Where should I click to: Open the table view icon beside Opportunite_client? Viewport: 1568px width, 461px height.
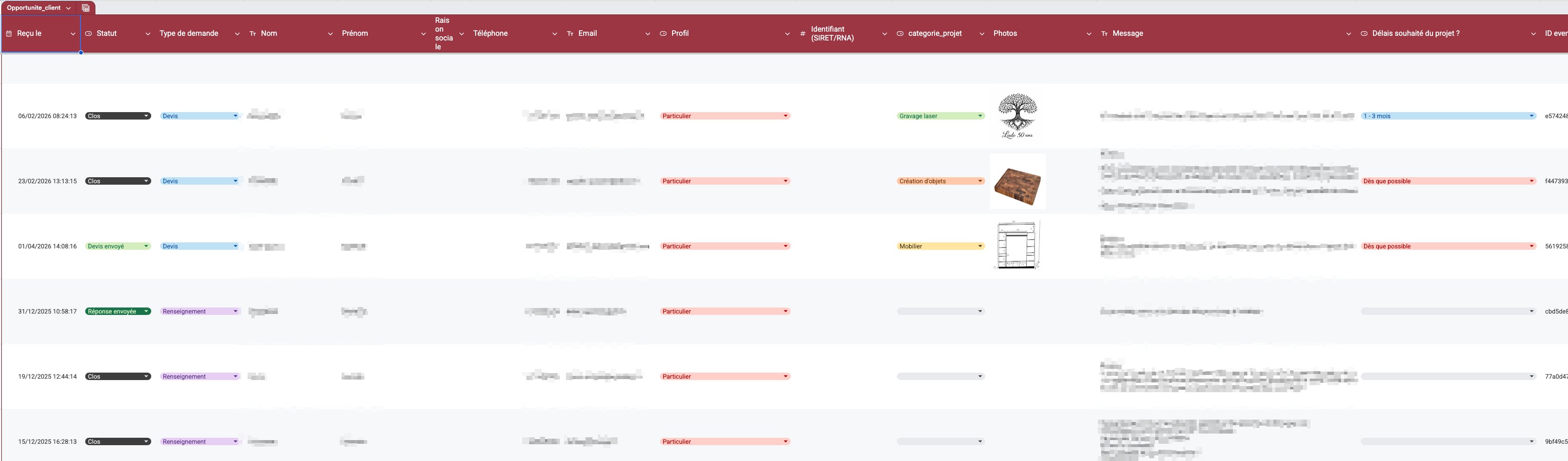coord(86,8)
